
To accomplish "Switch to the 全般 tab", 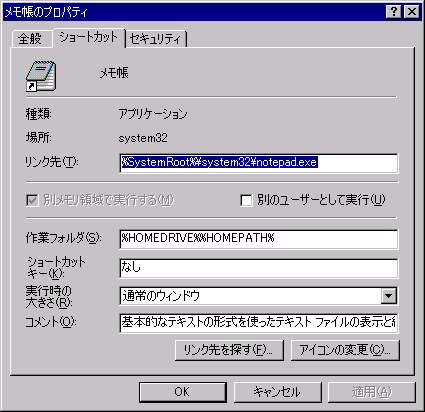I will (30, 39).
